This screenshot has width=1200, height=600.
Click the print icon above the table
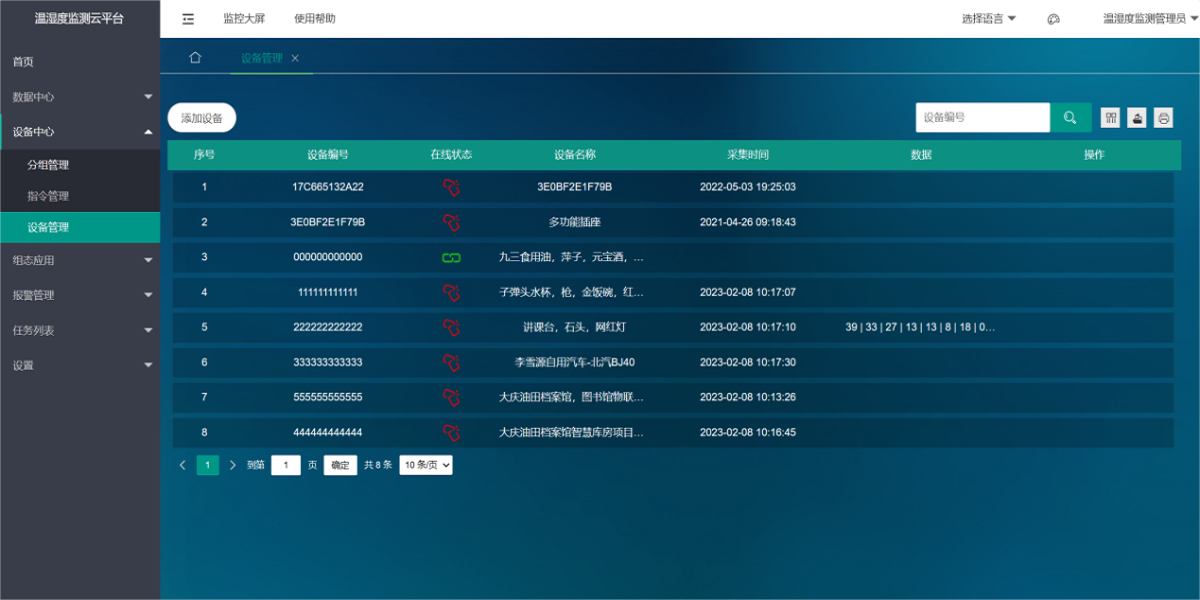tap(1163, 117)
